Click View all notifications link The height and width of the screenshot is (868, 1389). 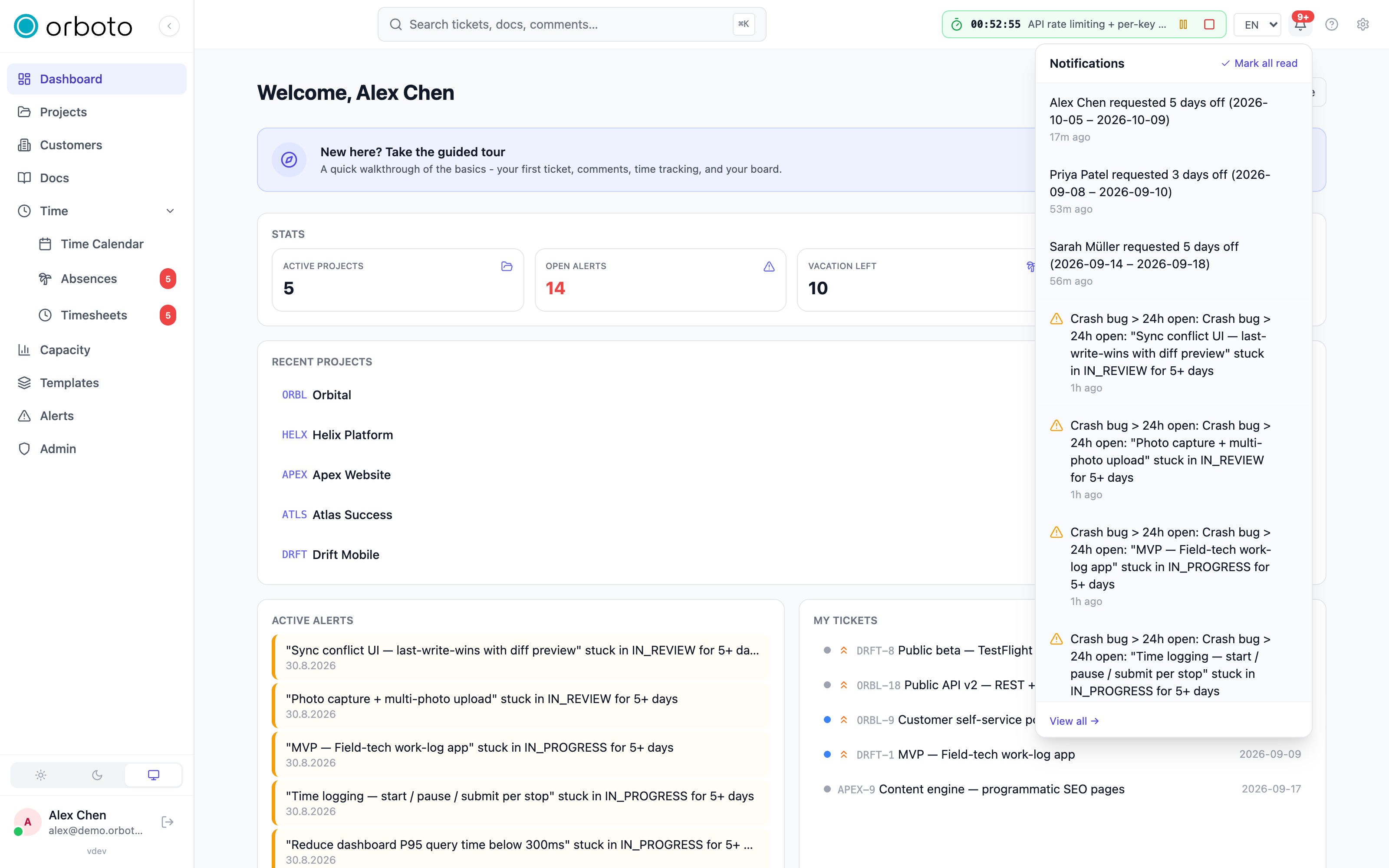click(x=1074, y=721)
